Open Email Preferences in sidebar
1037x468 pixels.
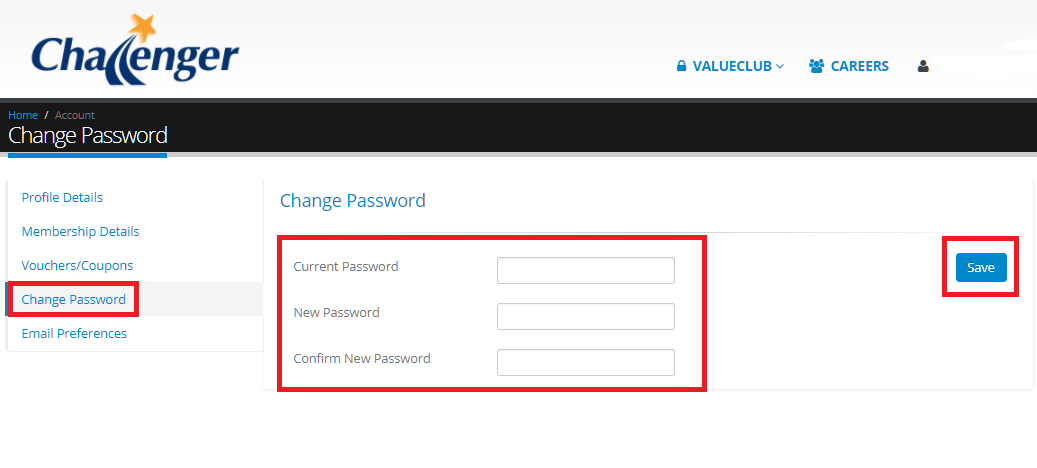pyautogui.click(x=74, y=333)
